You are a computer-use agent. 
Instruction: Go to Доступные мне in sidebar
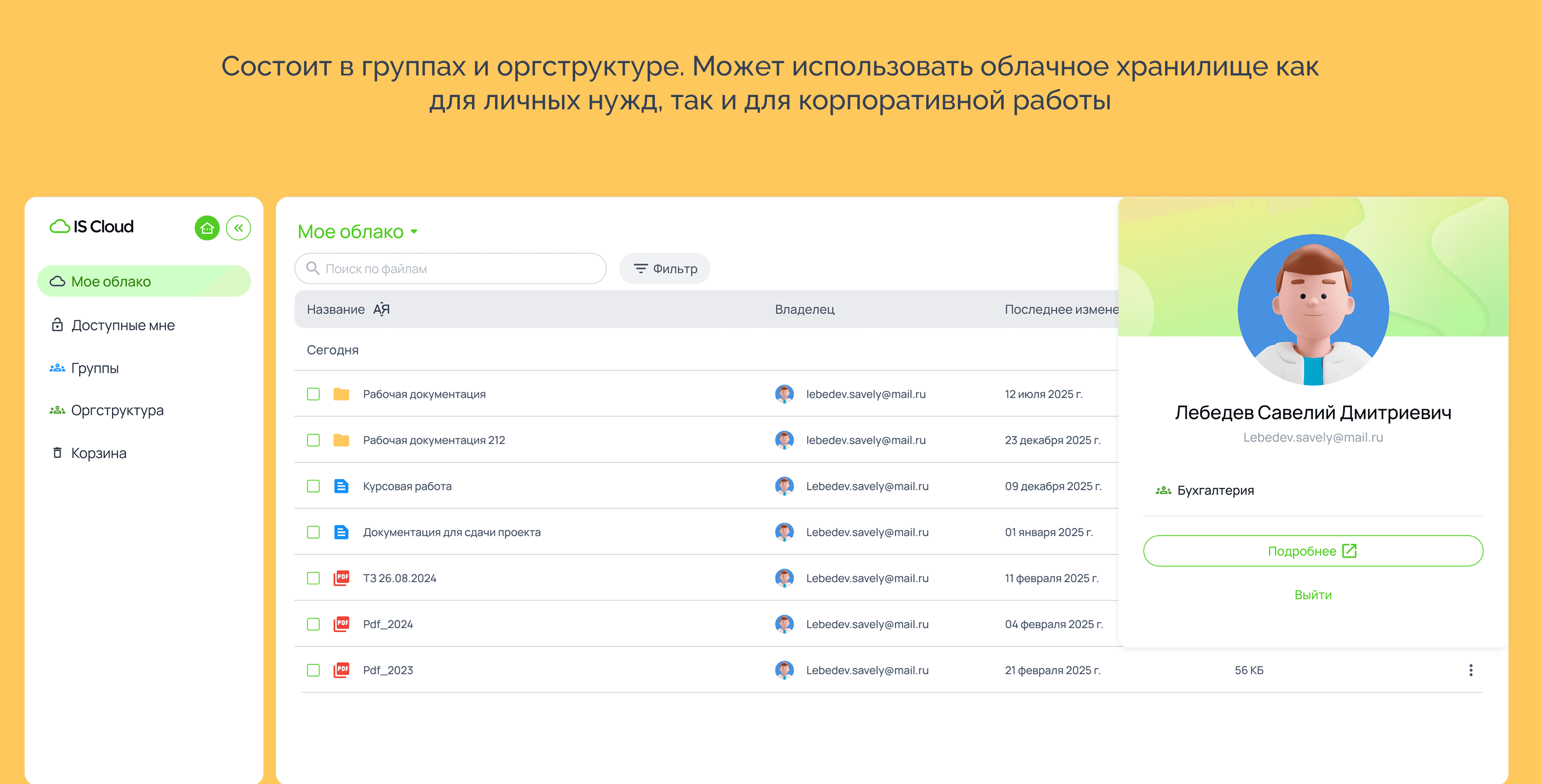pos(123,326)
